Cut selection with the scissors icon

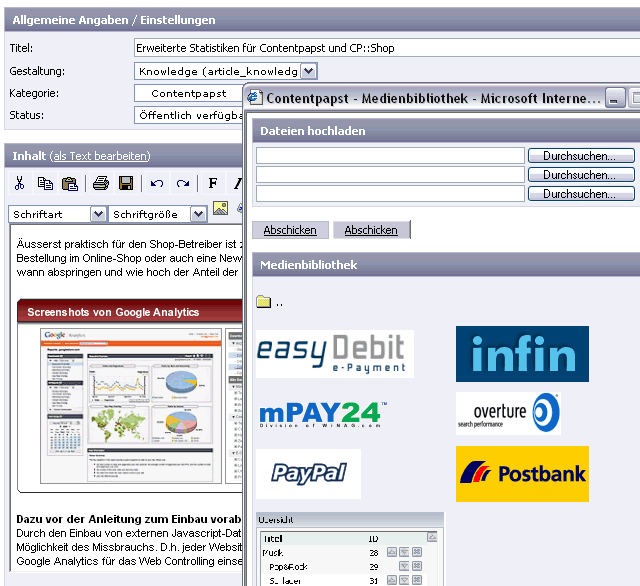pyautogui.click(x=19, y=183)
